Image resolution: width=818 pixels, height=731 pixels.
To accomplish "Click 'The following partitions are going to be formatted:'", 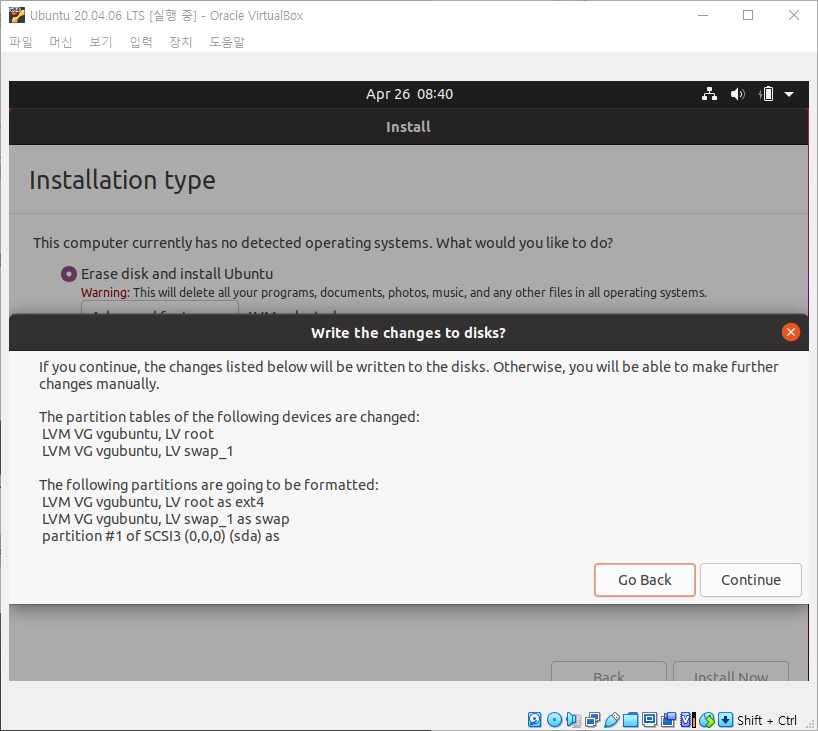I will (x=209, y=485).
